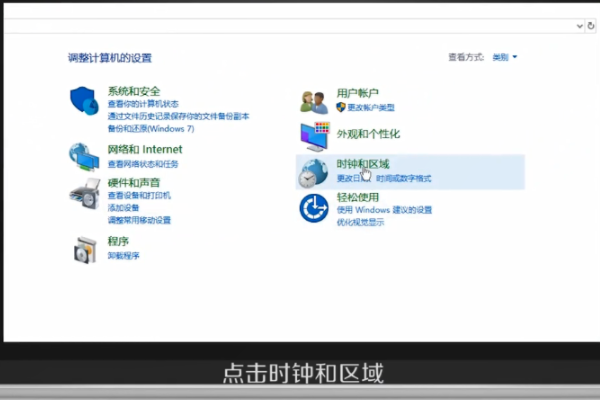This screenshot has width=600, height=400.
Task: Refresh the address bar with reload icon
Action: click(x=591, y=26)
